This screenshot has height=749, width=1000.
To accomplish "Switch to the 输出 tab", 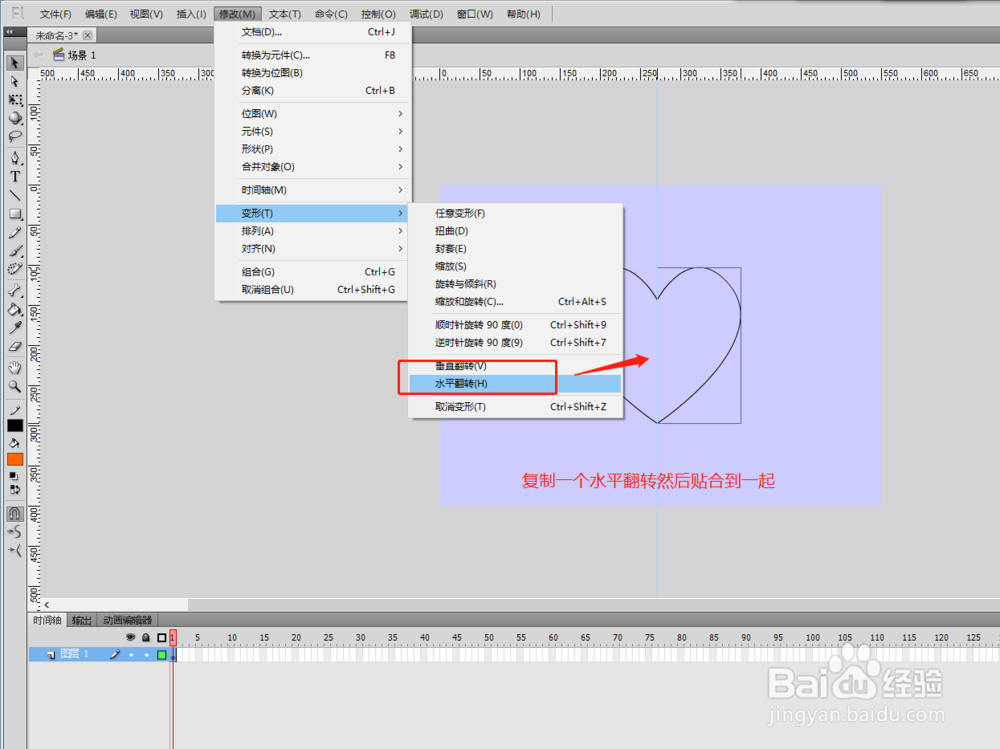I will click(x=82, y=620).
